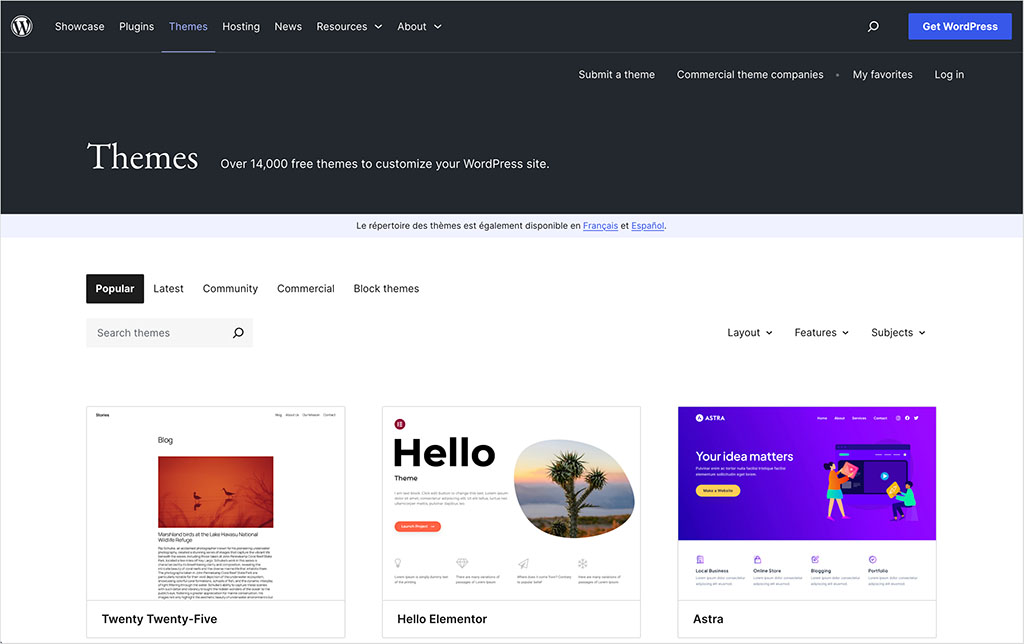
Task: Open the Español directory link
Action: (x=647, y=225)
